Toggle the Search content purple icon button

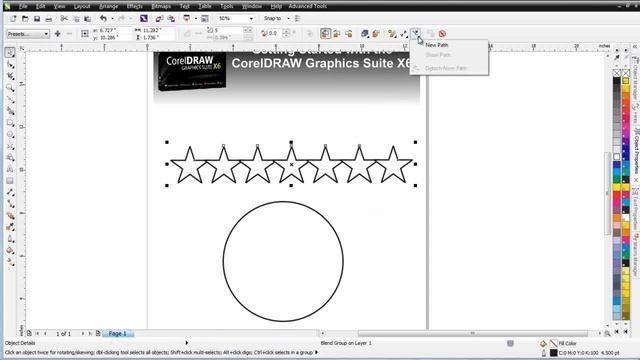tap(144, 19)
